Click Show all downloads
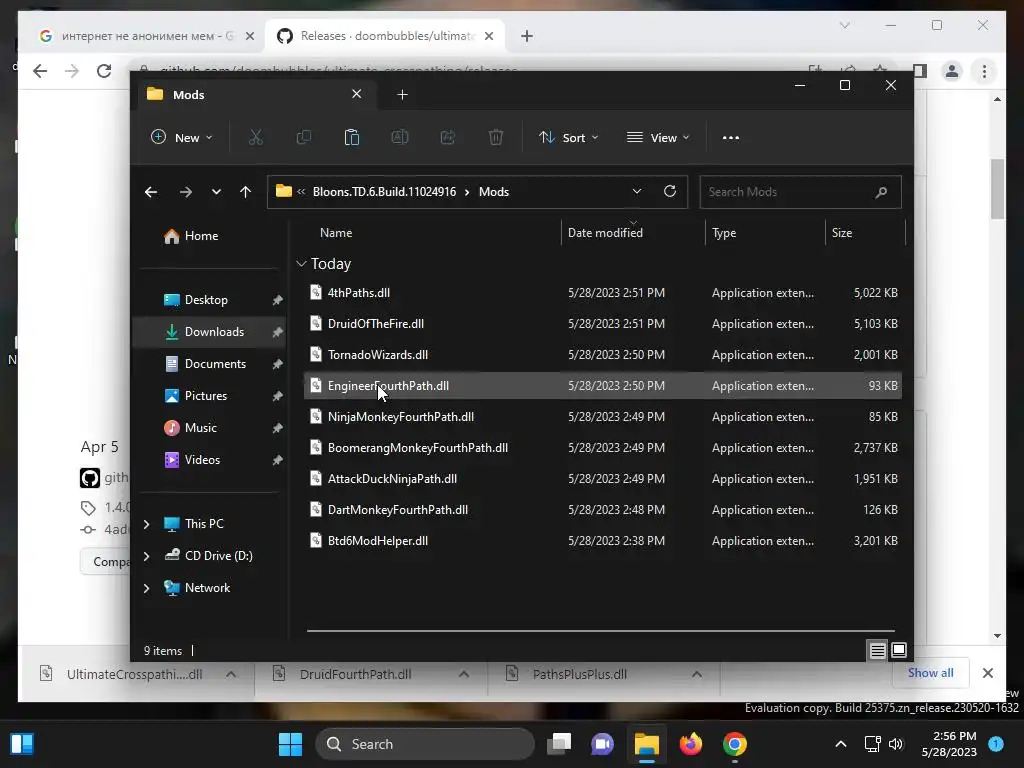 click(930, 673)
